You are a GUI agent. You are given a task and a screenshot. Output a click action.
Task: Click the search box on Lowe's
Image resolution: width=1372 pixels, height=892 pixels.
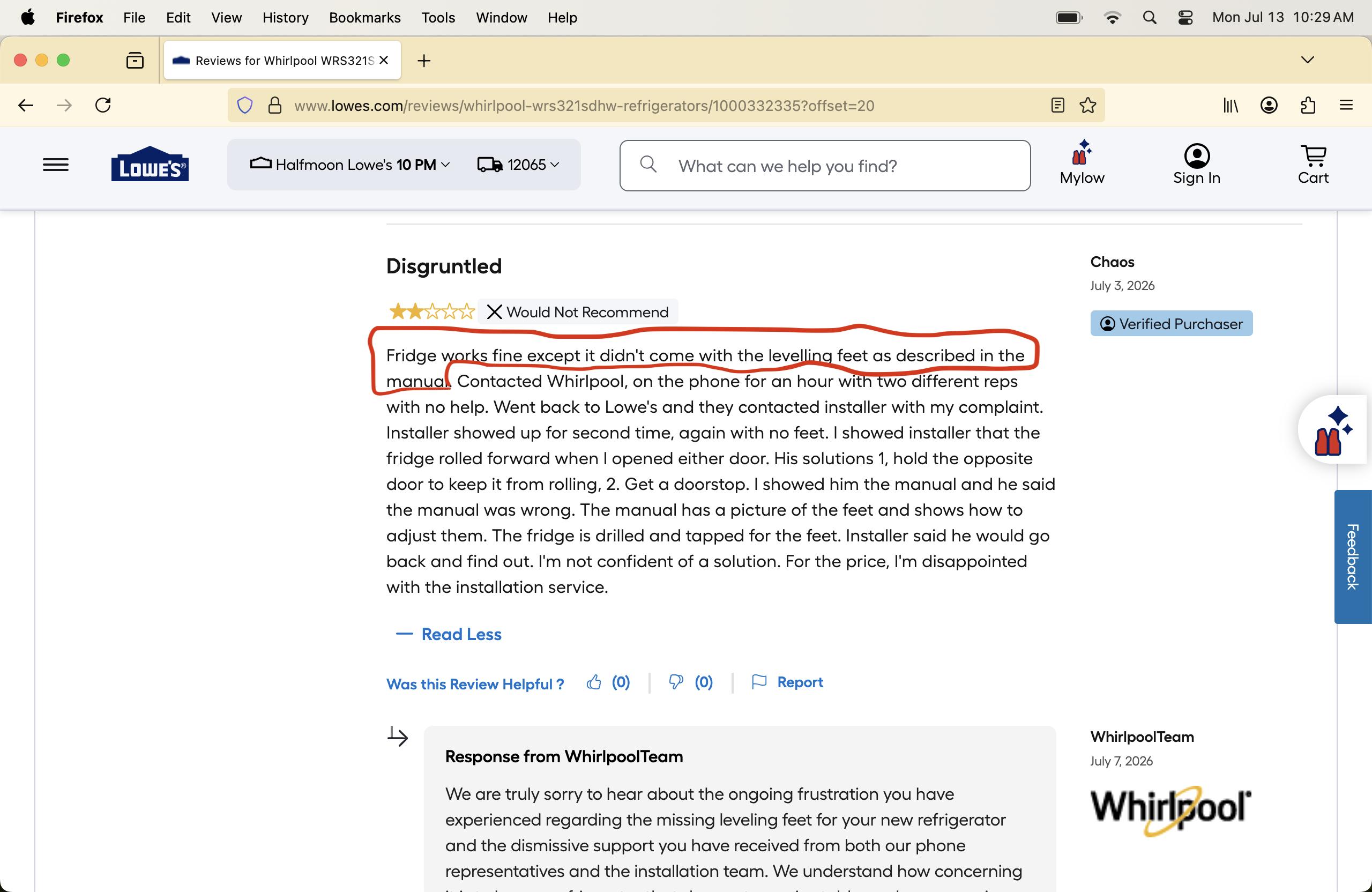pos(825,166)
